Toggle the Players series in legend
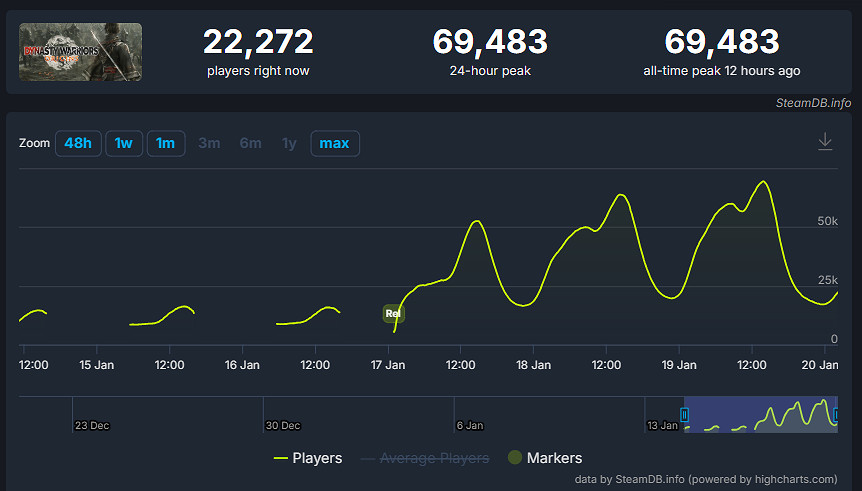This screenshot has height=491, width=862. tap(308, 458)
